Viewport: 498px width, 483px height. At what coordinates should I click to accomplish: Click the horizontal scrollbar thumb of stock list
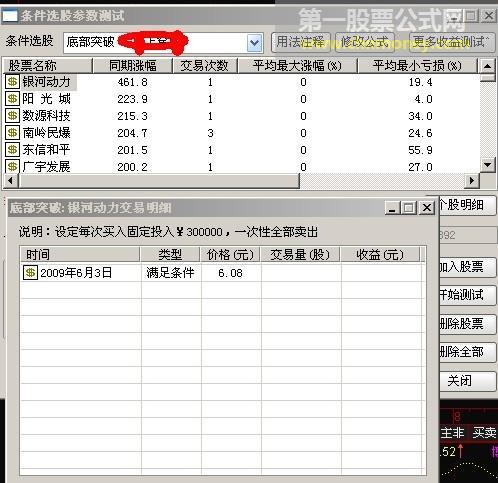point(159,181)
